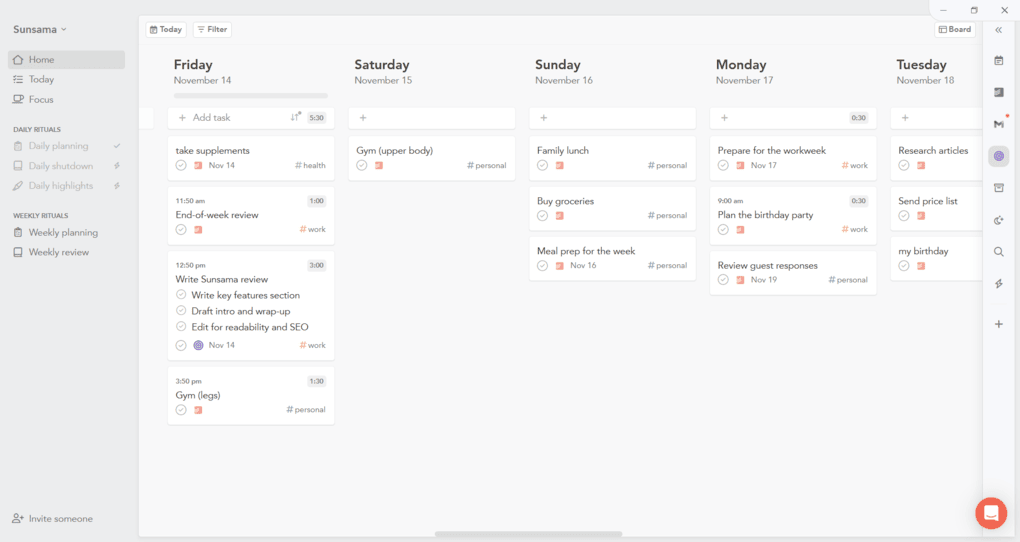Complete the 'Family lunch' task
1020x542 pixels.
pos(542,165)
